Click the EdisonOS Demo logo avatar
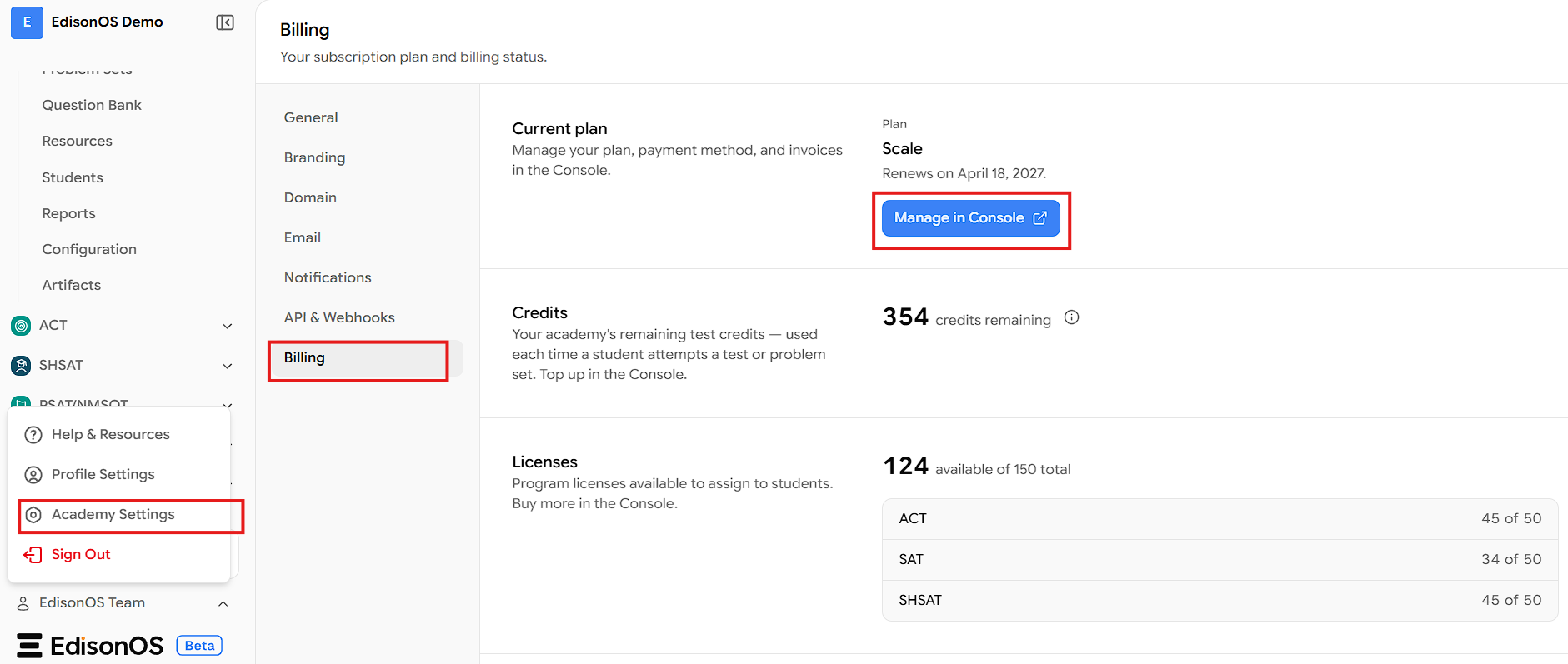The width and height of the screenshot is (1568, 664). 27,22
